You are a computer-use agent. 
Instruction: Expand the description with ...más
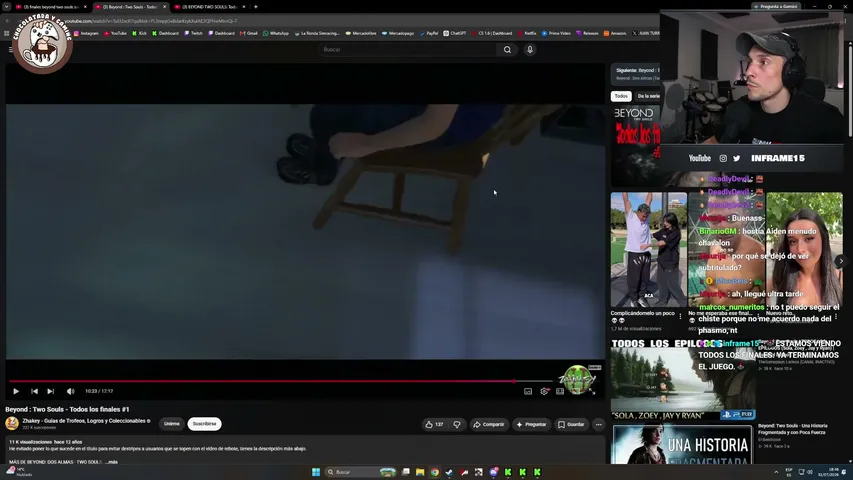pos(111,462)
